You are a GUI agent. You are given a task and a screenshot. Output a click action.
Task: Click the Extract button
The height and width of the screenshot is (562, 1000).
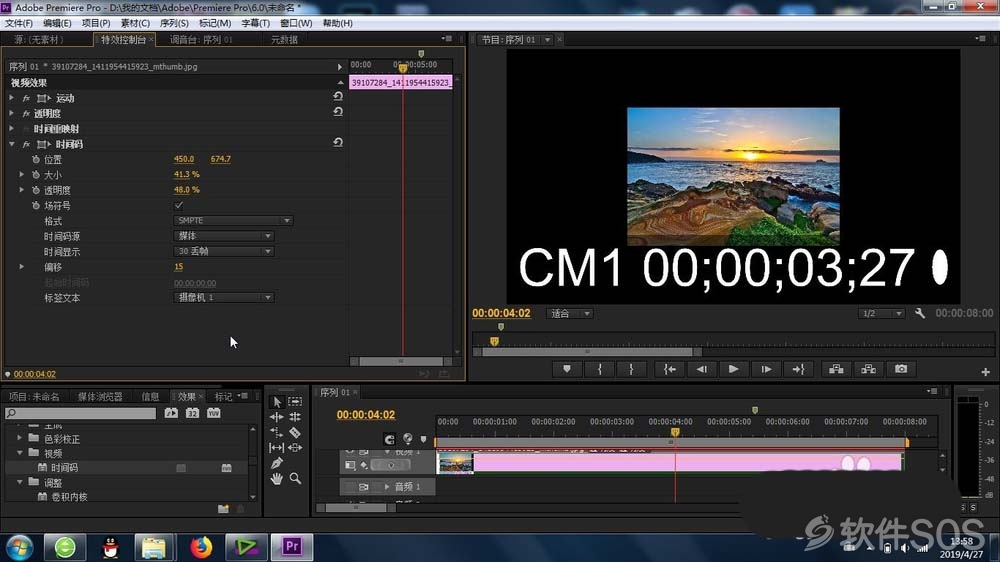point(868,369)
